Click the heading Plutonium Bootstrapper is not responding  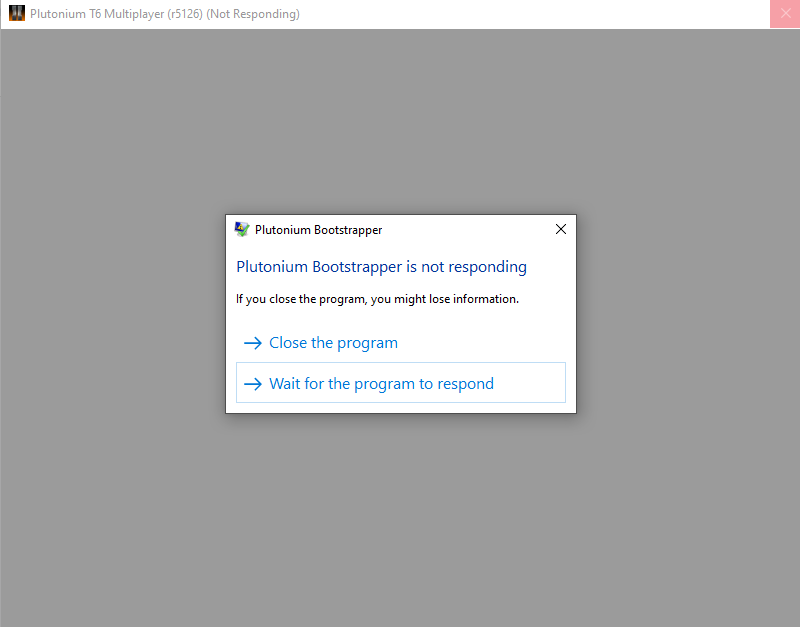(381, 267)
